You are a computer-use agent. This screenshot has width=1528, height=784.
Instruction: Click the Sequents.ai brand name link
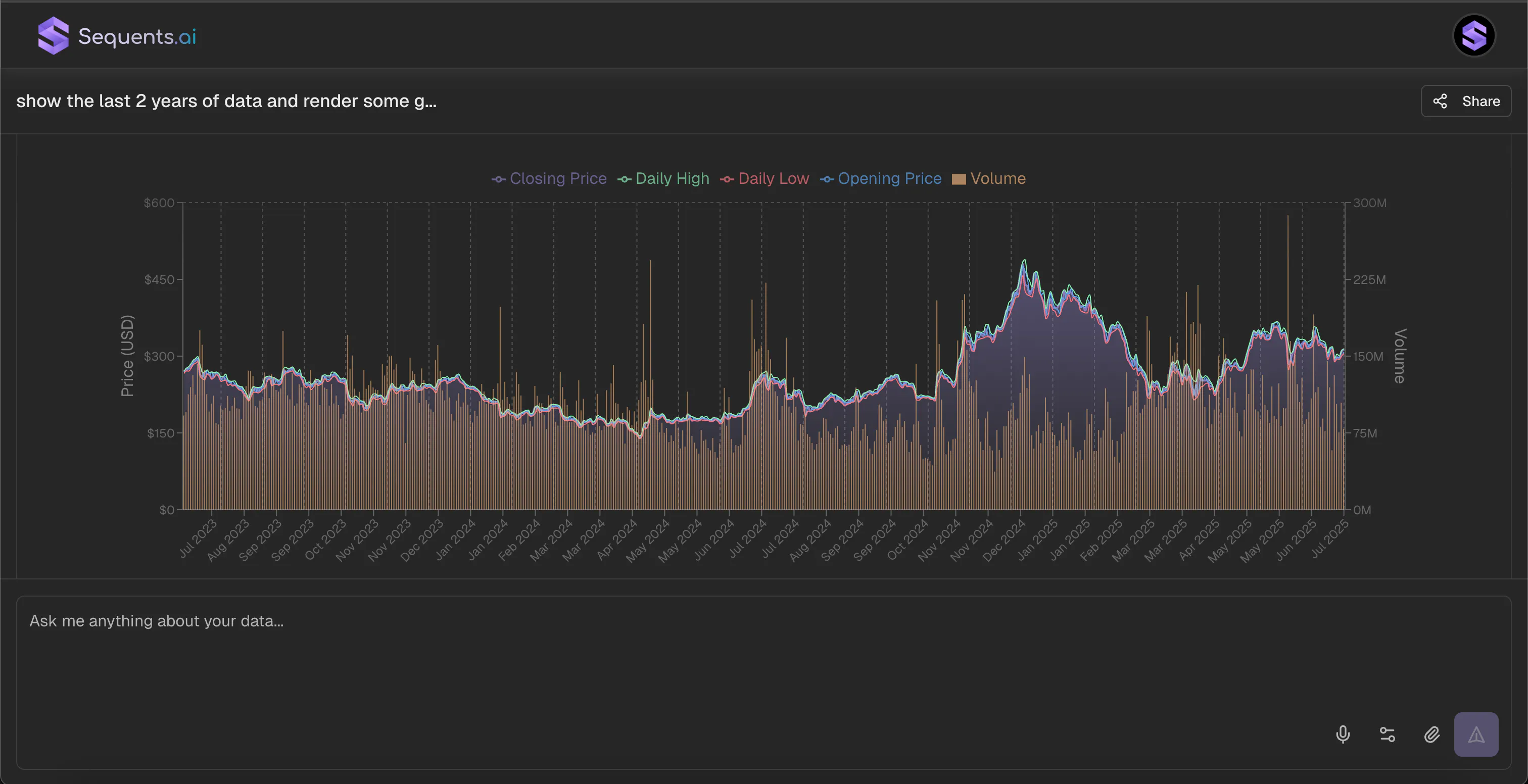coord(137,36)
